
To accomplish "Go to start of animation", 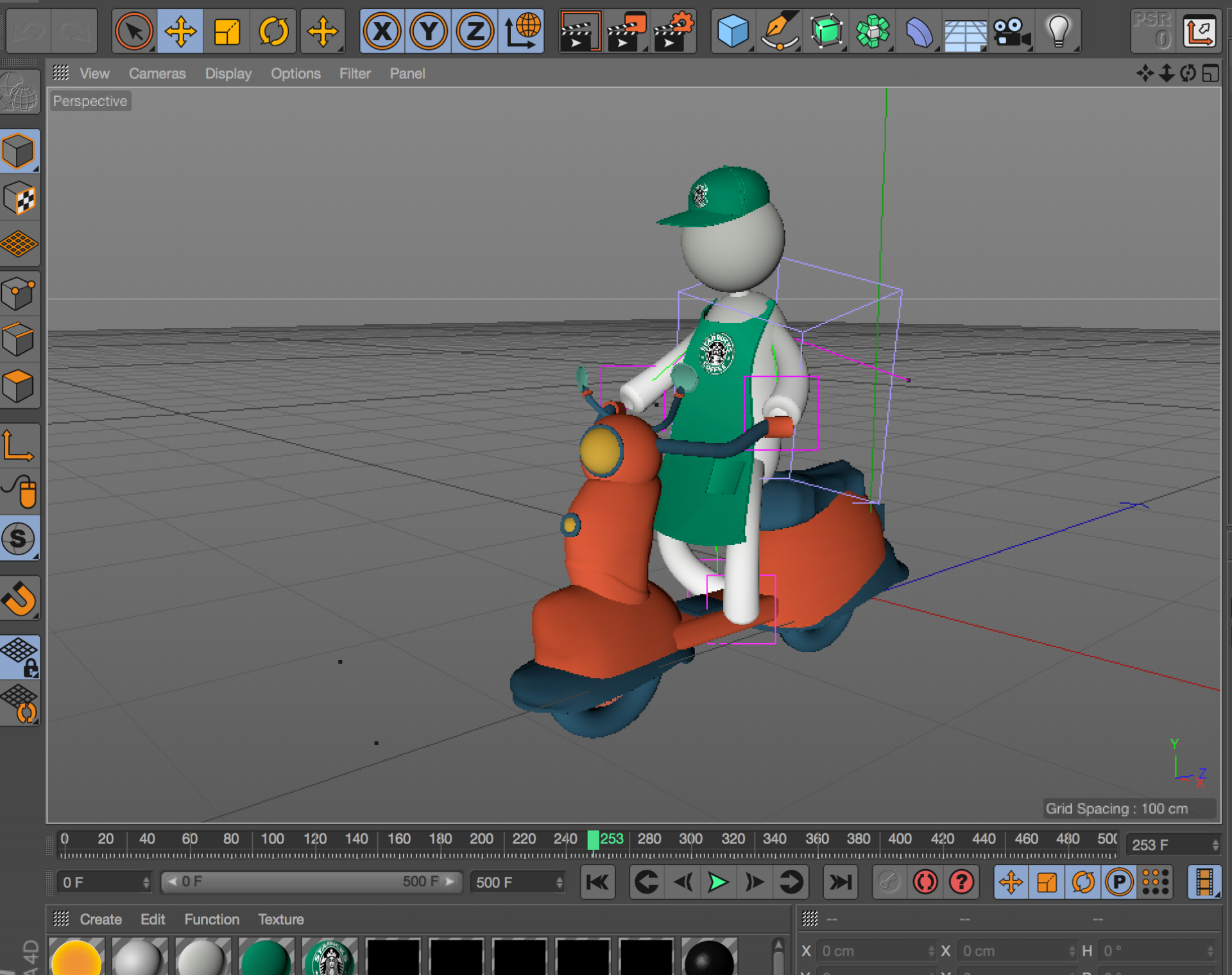I will click(597, 882).
